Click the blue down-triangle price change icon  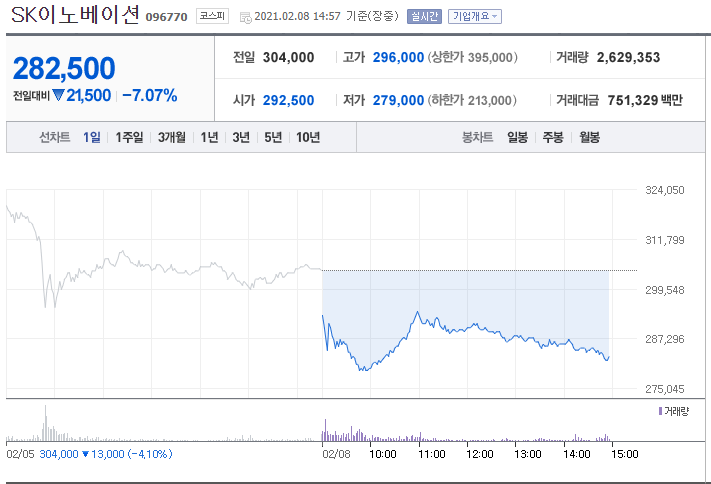click(58, 95)
